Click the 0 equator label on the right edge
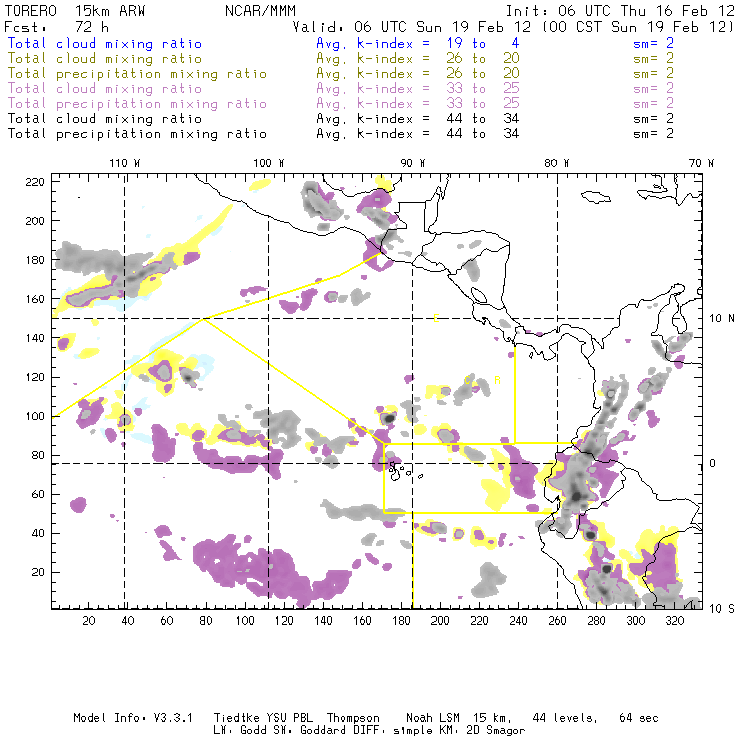This screenshot has width=740, height=740. 714,464
